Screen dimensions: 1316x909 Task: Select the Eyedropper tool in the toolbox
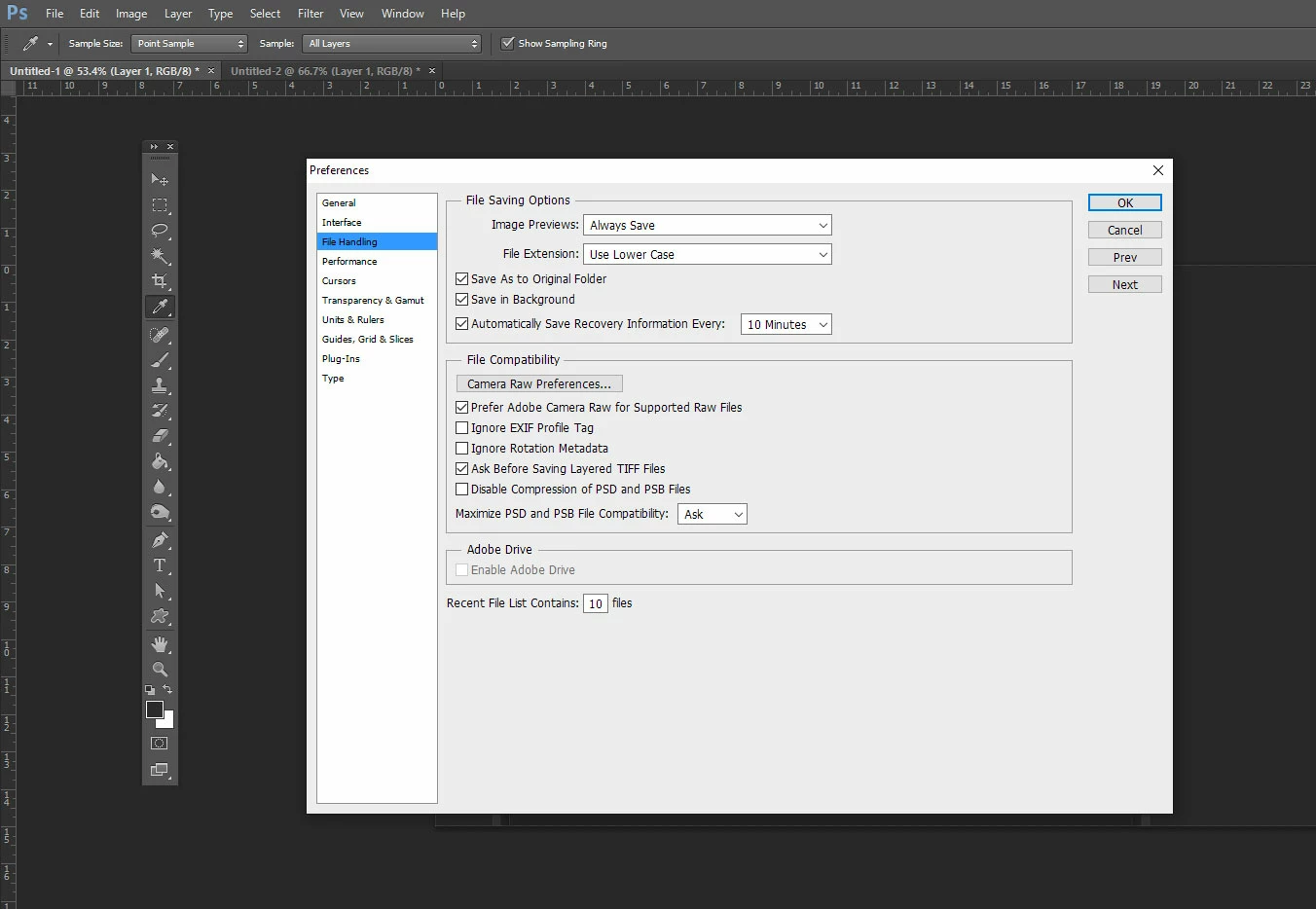tap(160, 307)
